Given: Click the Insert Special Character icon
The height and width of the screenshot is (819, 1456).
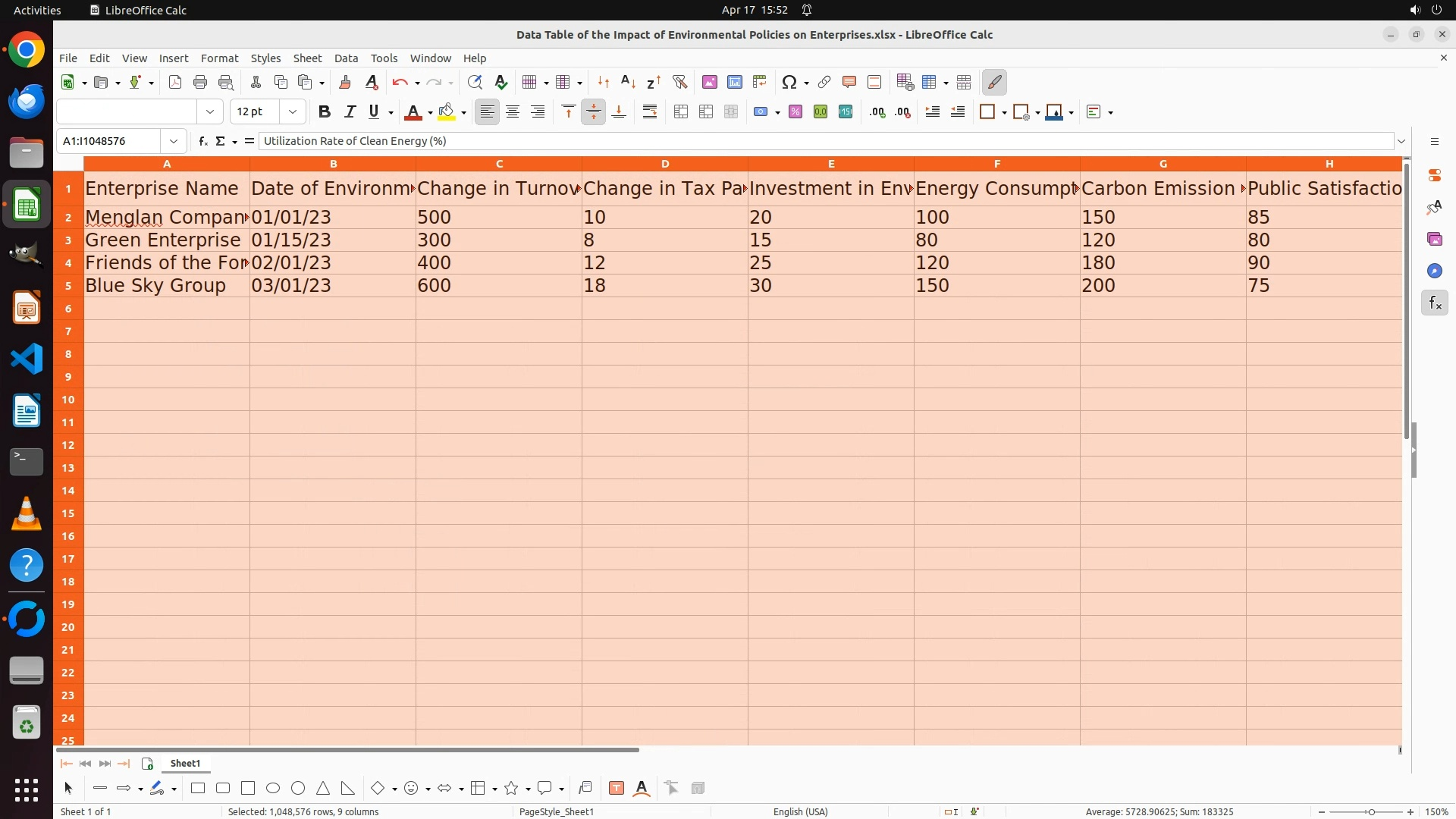Looking at the screenshot, I should click(789, 82).
